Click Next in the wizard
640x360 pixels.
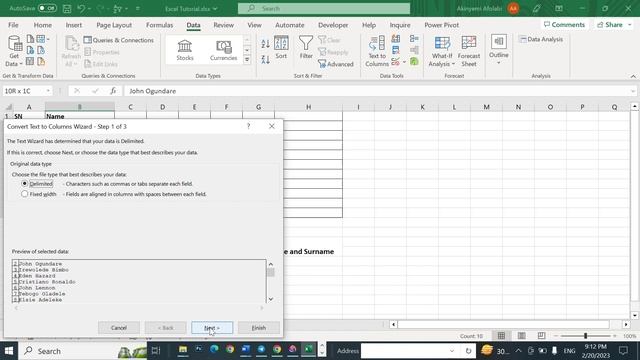[x=212, y=328]
